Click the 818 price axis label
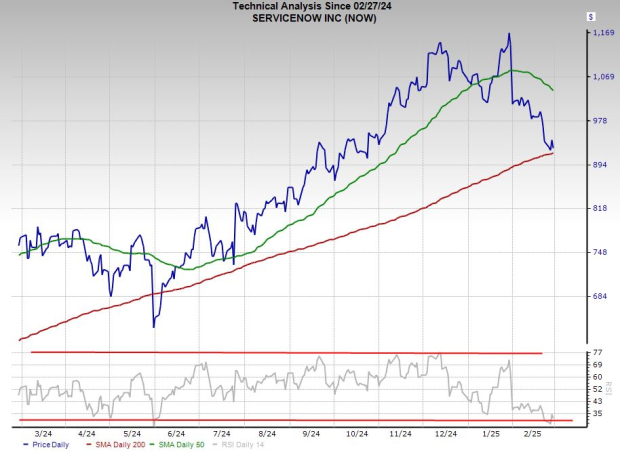The image size is (620, 452). (600, 208)
